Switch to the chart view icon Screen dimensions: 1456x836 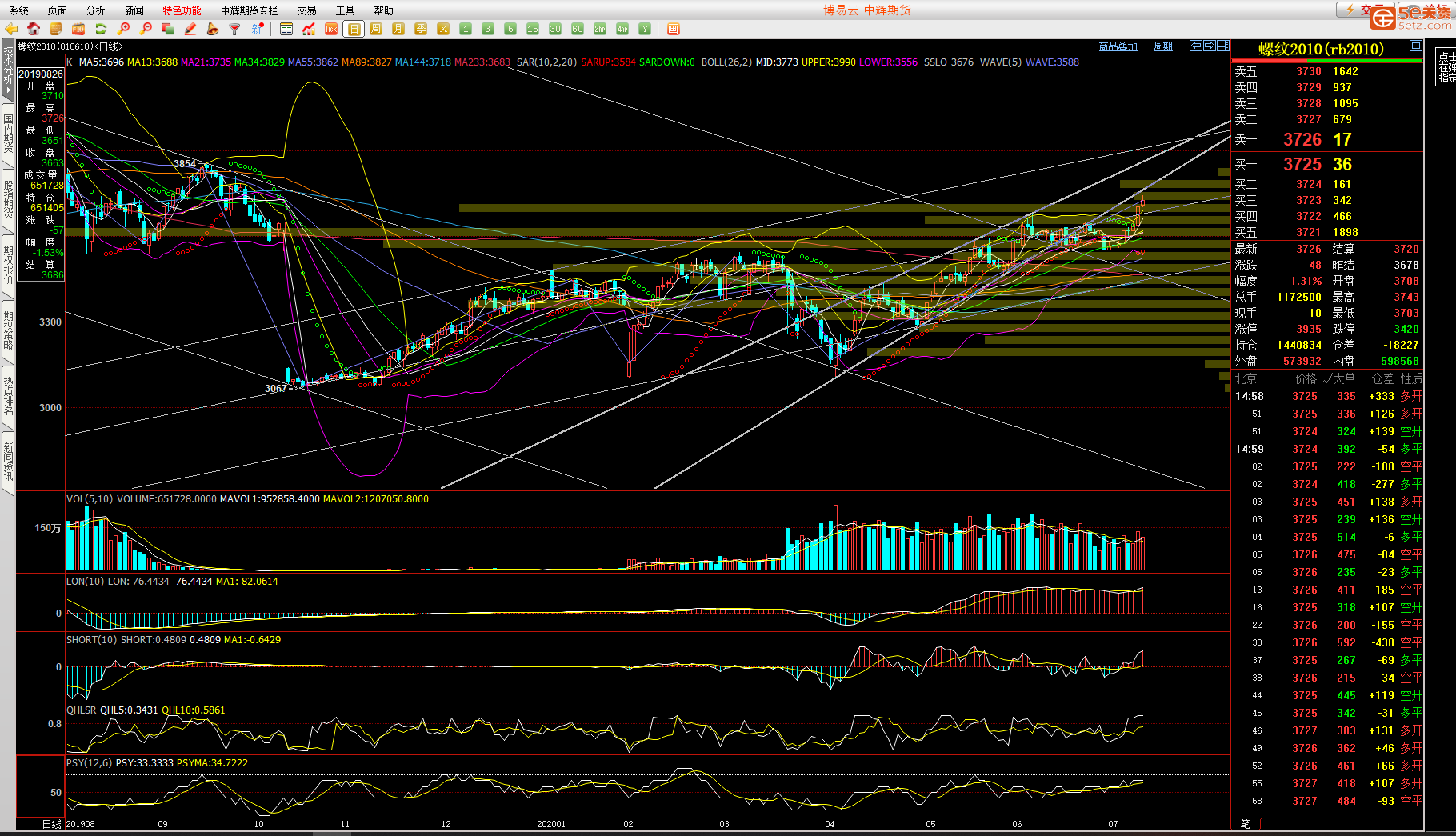309,29
